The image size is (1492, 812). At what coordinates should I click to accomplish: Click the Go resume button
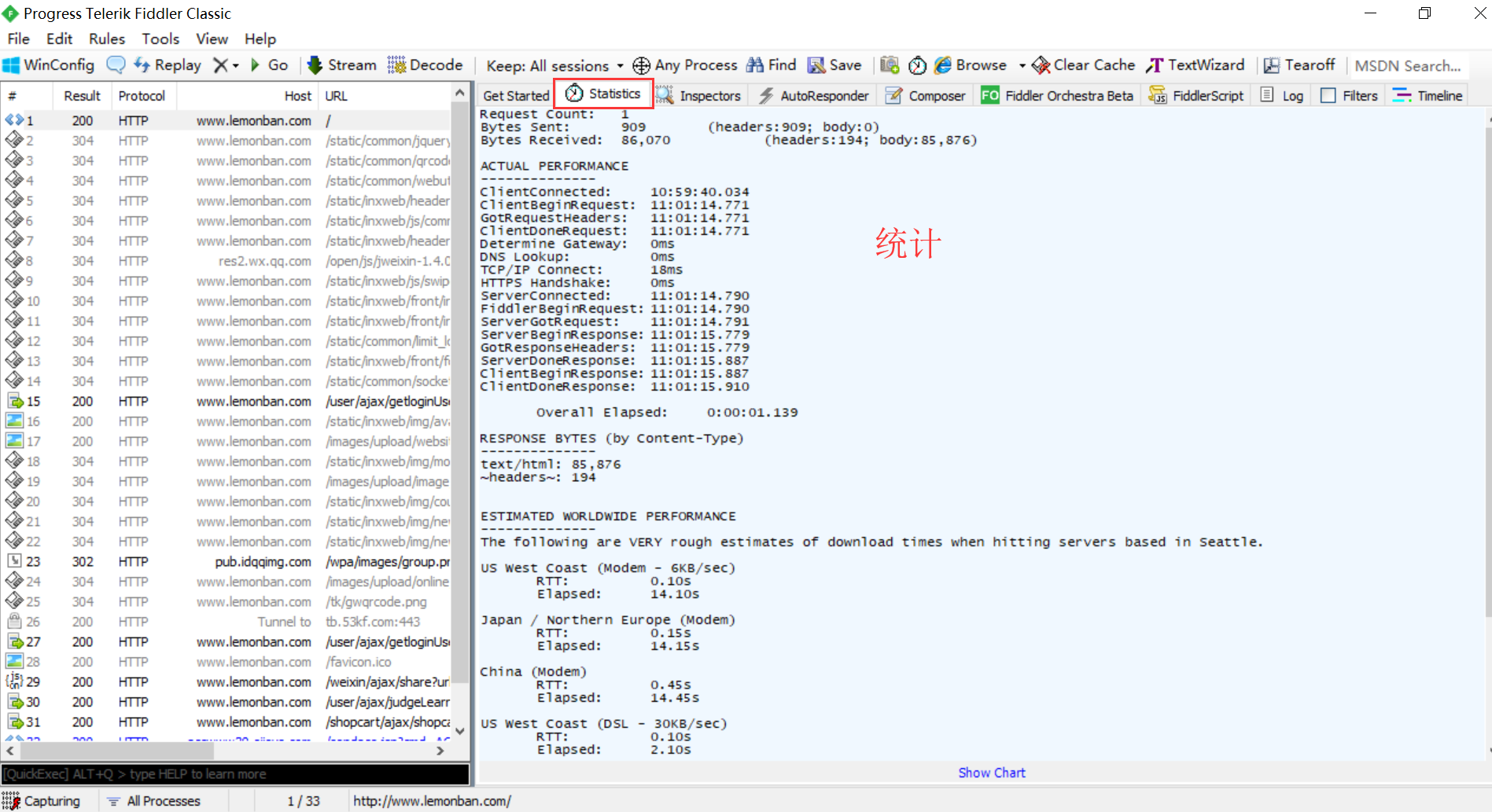pyautogui.click(x=269, y=65)
